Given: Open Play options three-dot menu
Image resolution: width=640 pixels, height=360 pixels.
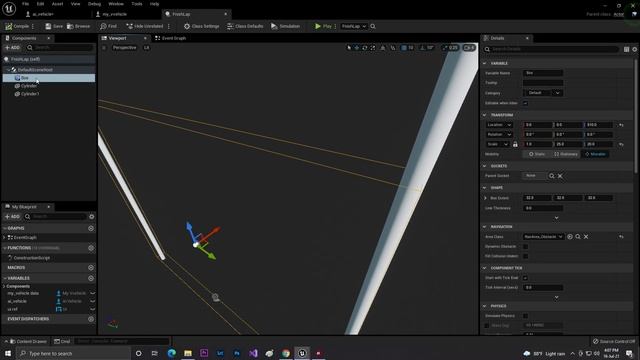Looking at the screenshot, I should coord(335,26).
